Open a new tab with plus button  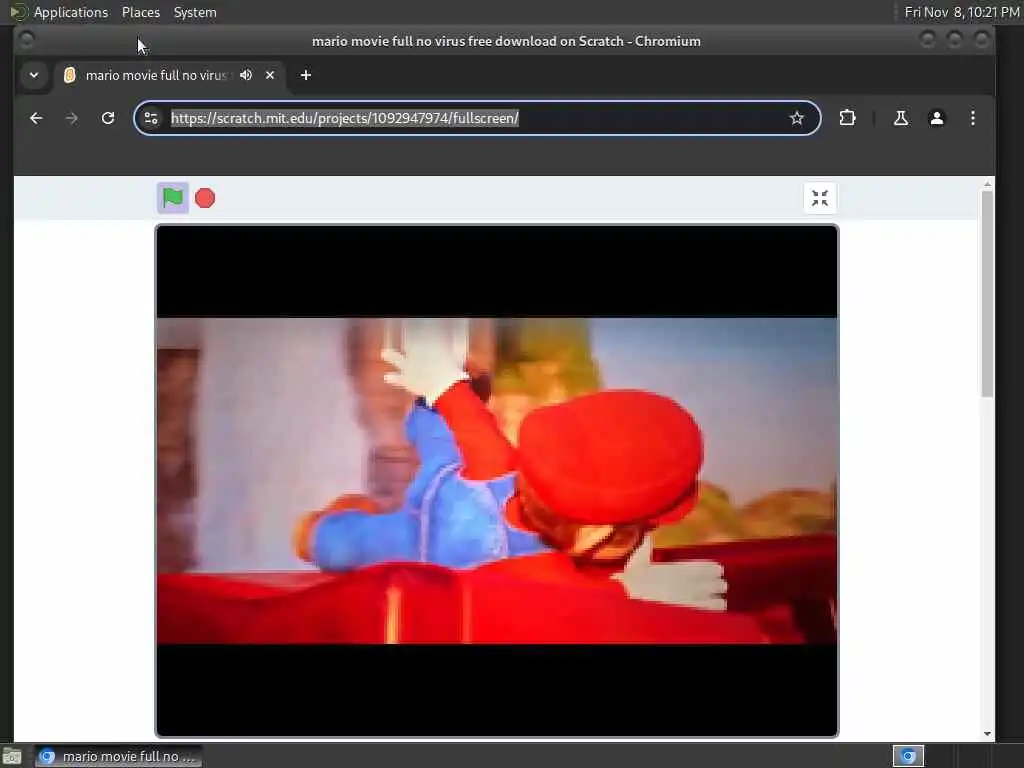tap(306, 75)
